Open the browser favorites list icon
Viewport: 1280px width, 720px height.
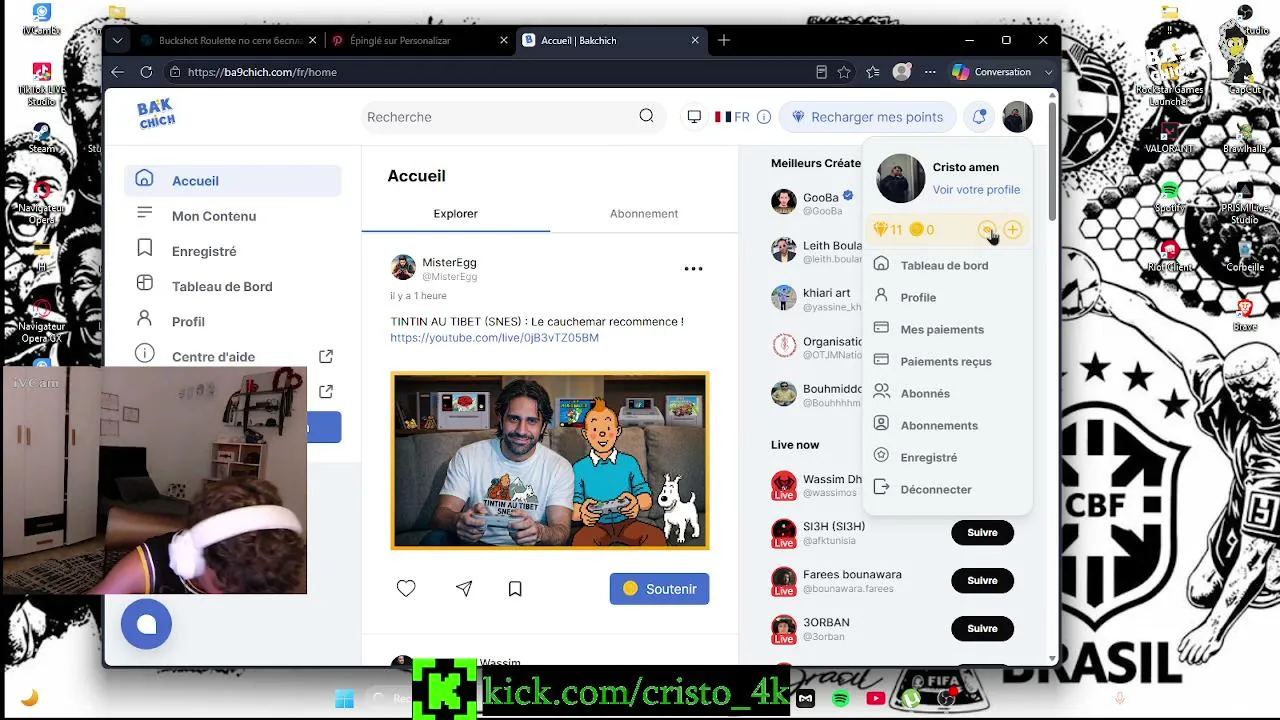(x=873, y=72)
